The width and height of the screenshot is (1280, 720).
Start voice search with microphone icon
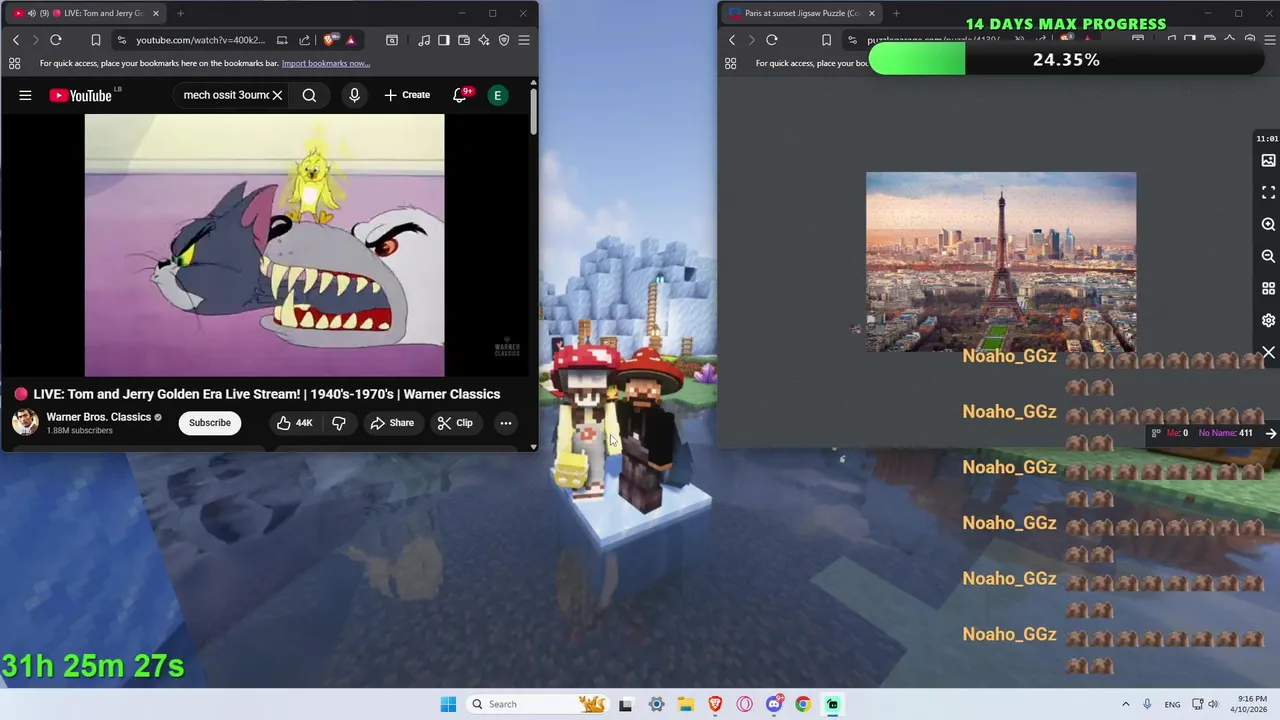pos(354,95)
